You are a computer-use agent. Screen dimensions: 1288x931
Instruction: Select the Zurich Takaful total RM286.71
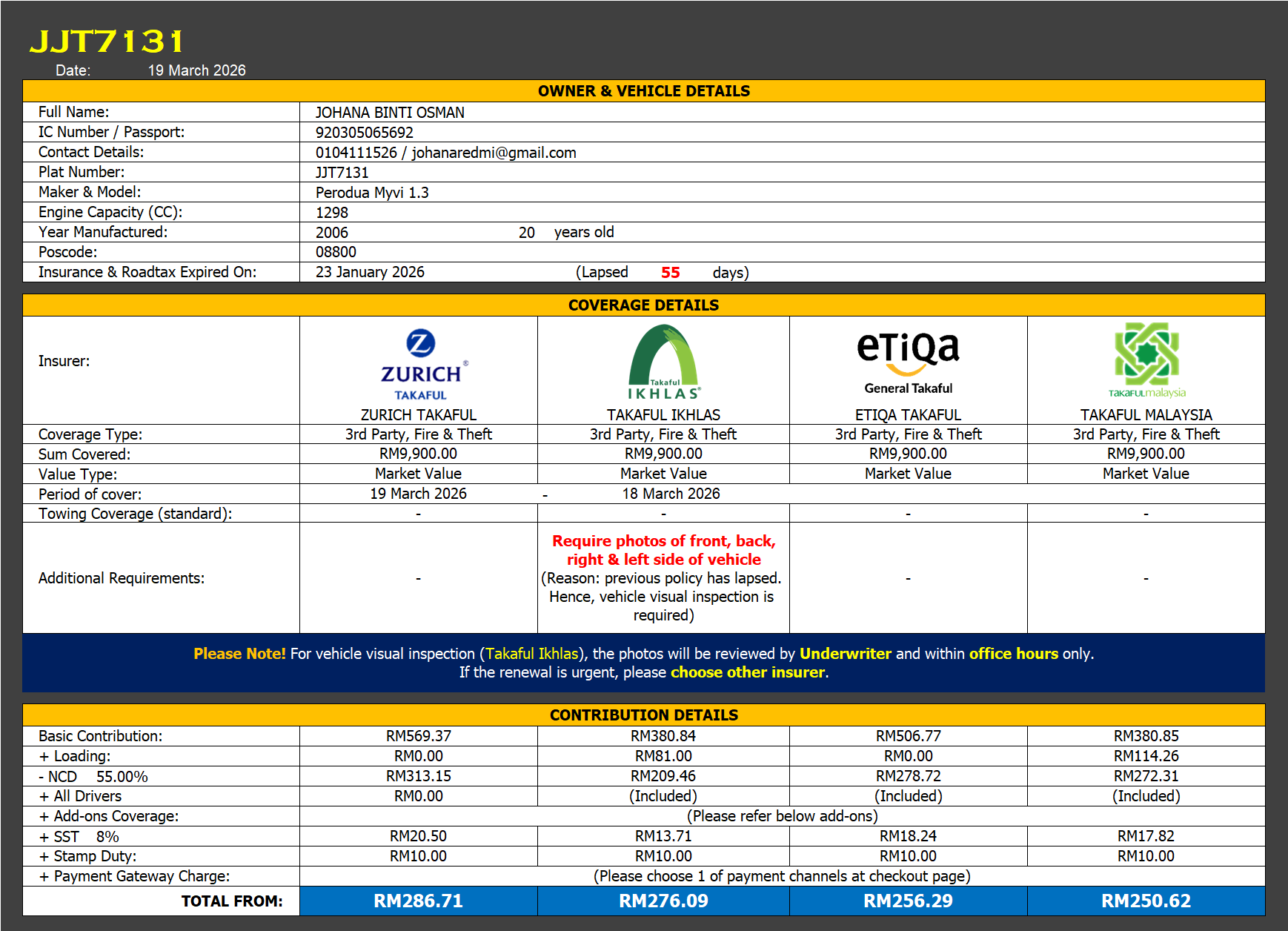point(418,901)
